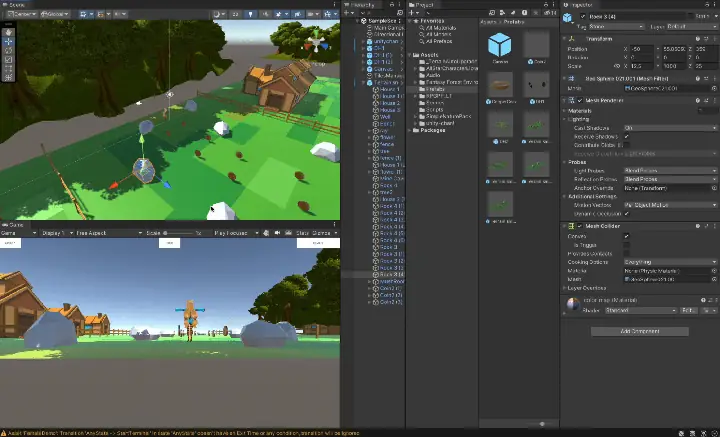This screenshot has height=437, width=720.
Task: Open the Transform component kebab menu
Action: click(715, 39)
